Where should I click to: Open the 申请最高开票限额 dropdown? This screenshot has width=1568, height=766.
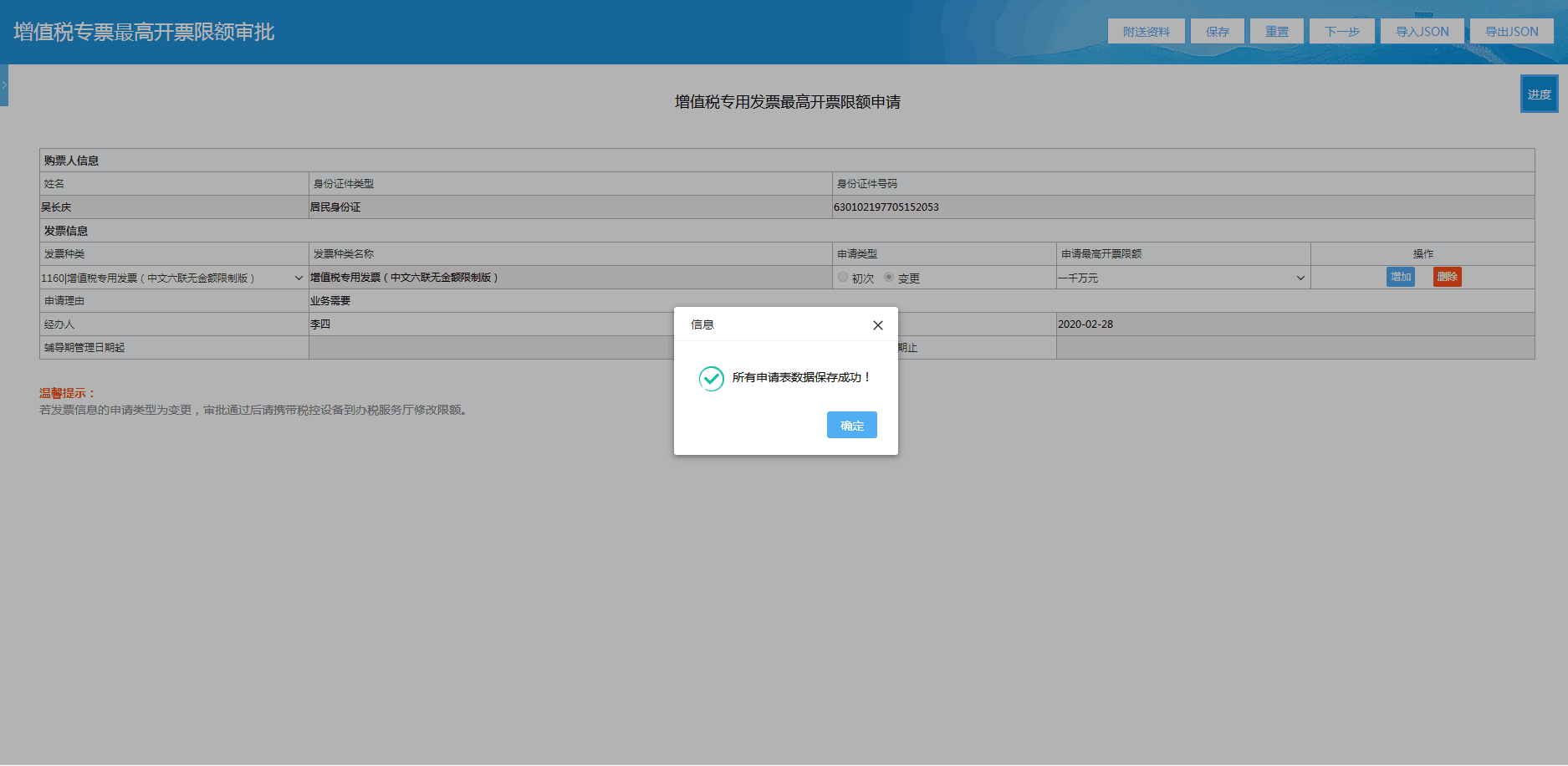pos(1182,278)
